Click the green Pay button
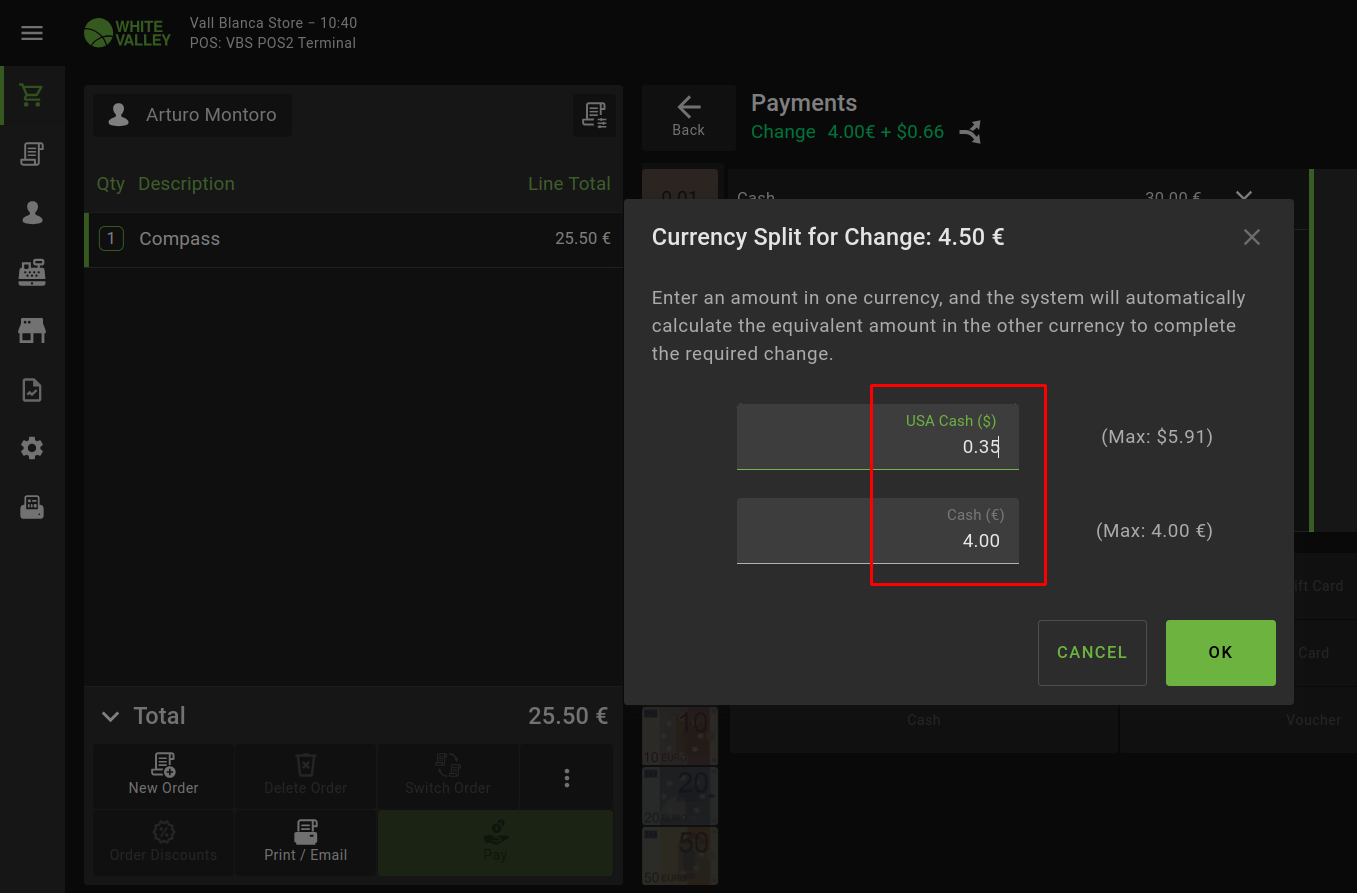Screen dimensions: 1357x893 495,843
